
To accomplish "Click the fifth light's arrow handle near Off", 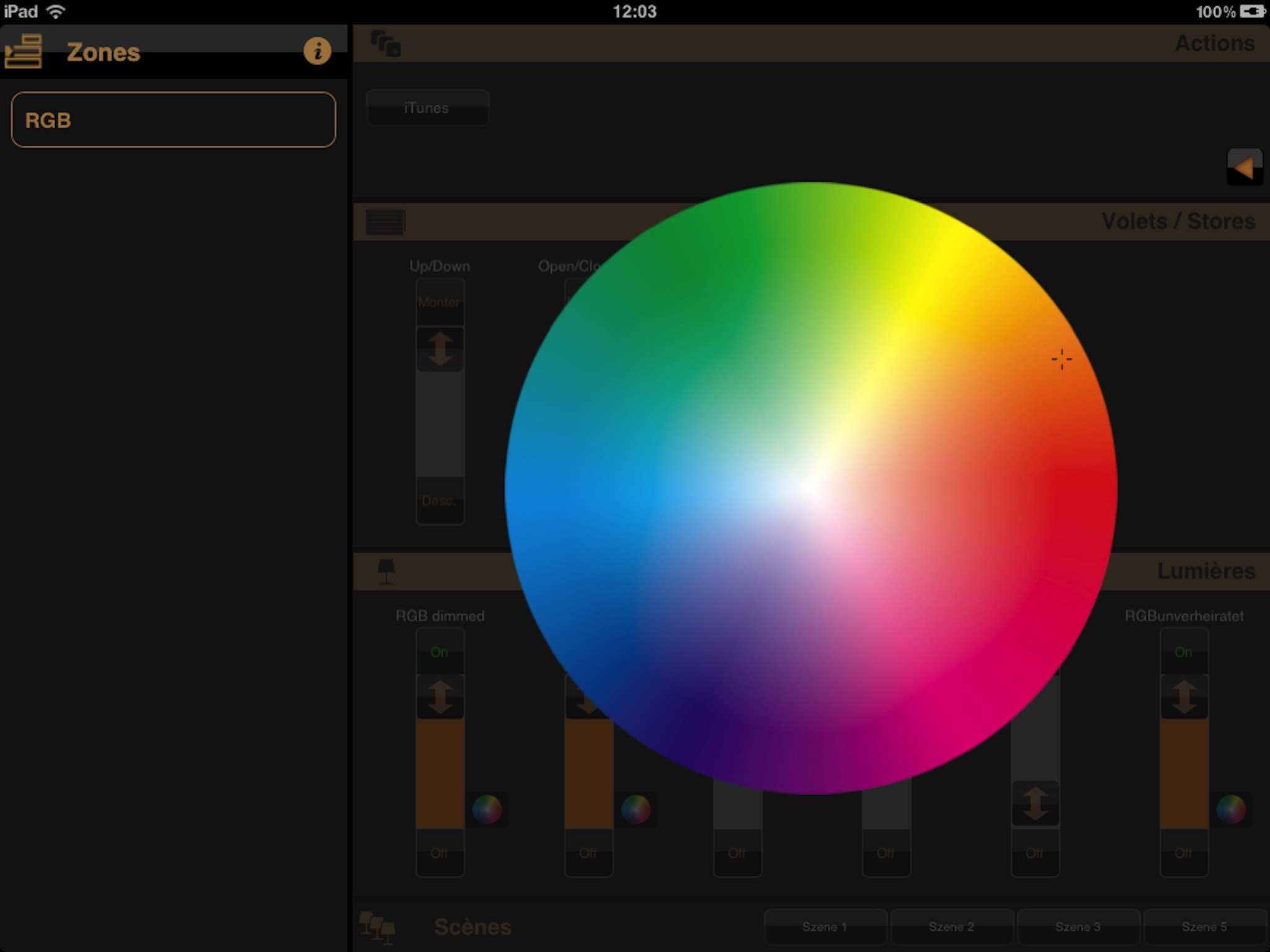I will pos(1035,804).
